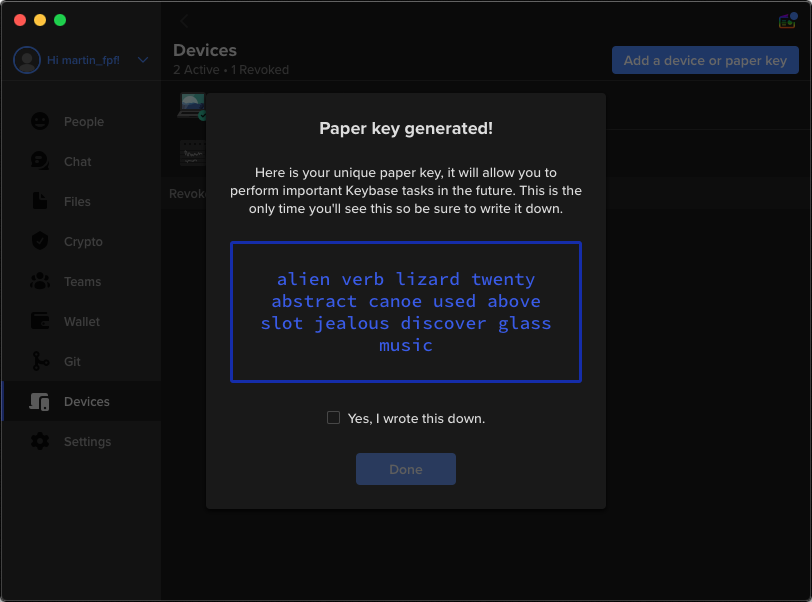Open the Teams icon in the sidebar

40,281
